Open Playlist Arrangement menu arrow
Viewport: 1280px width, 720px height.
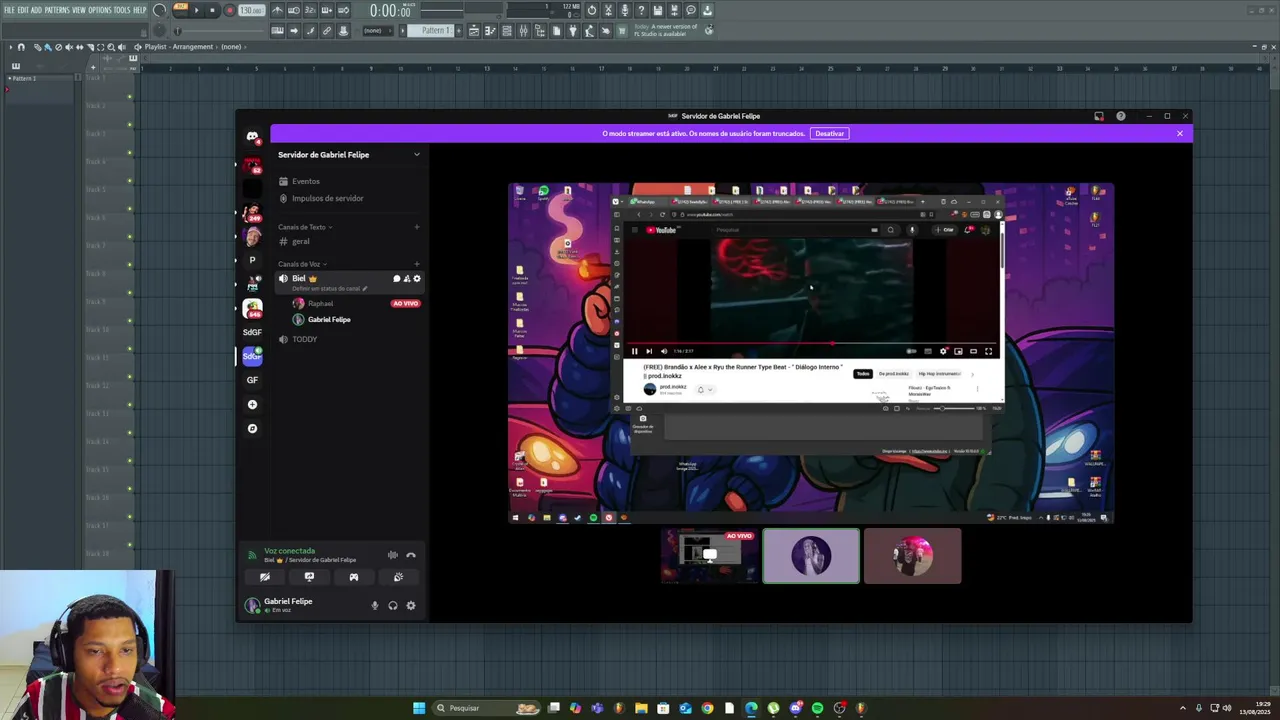[10, 47]
